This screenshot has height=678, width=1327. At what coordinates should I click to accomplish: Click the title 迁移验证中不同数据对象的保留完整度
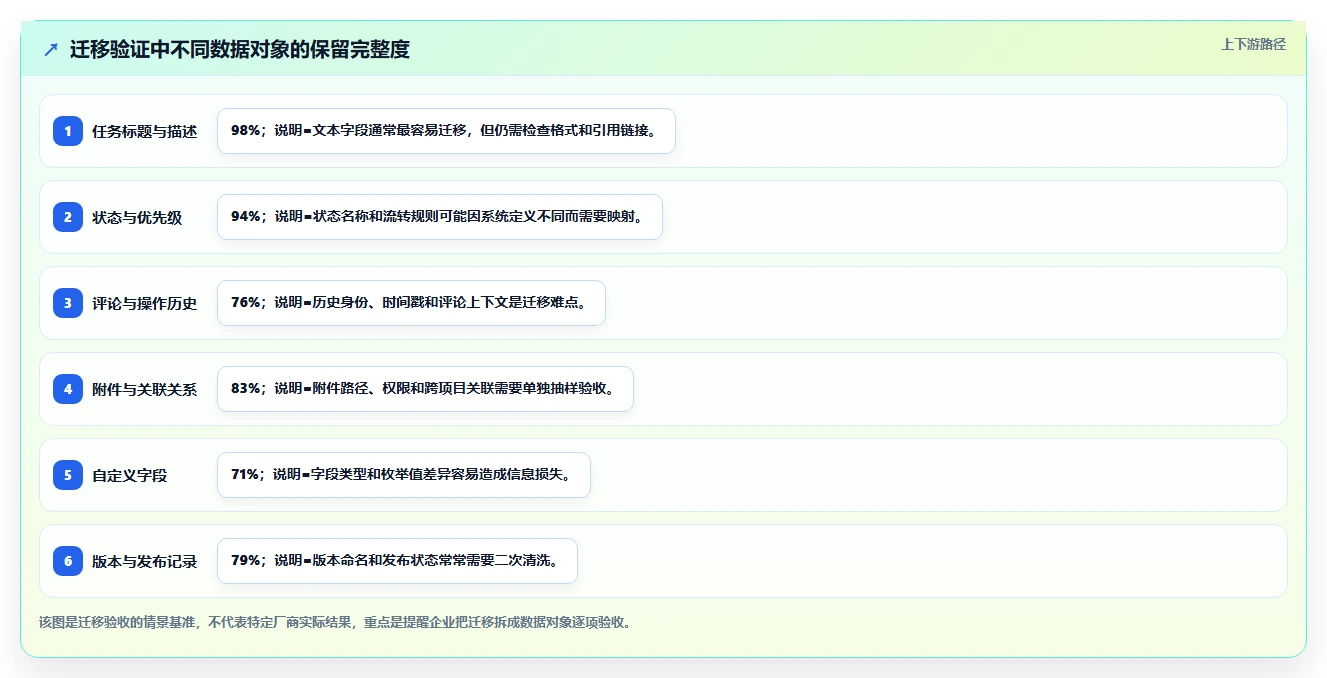240,49
